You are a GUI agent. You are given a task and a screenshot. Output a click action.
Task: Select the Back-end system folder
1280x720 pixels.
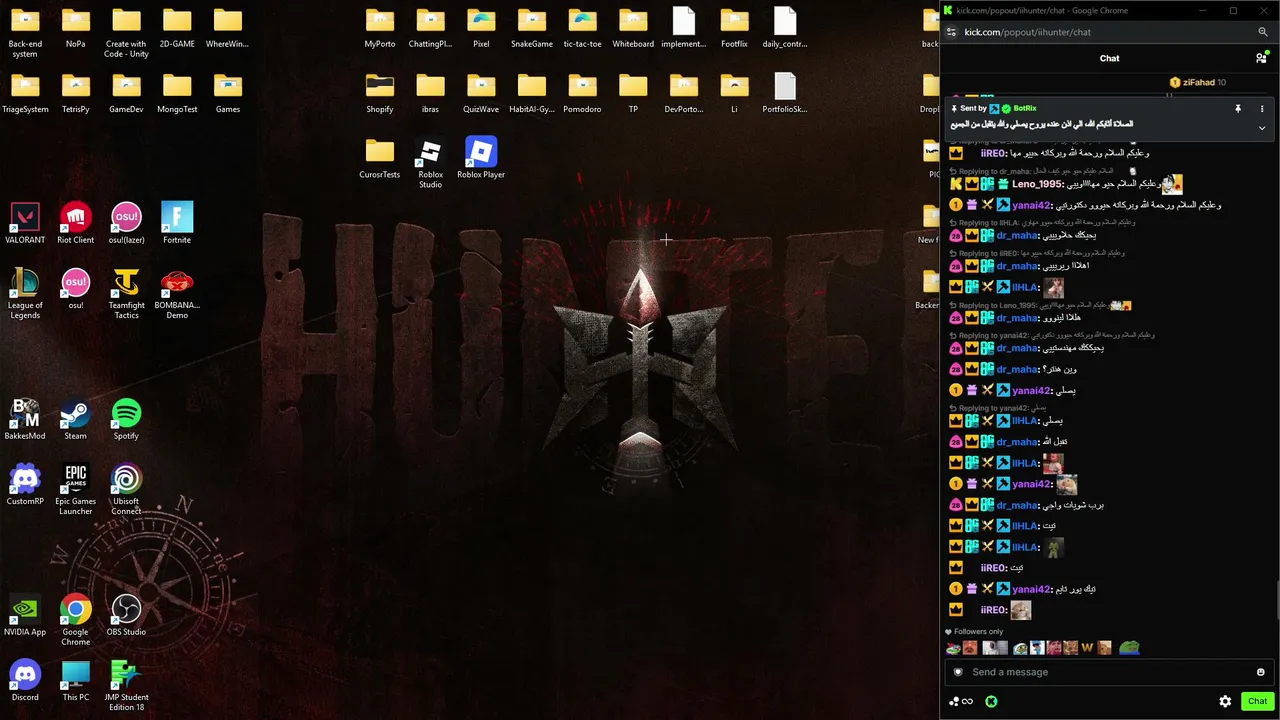25,33
